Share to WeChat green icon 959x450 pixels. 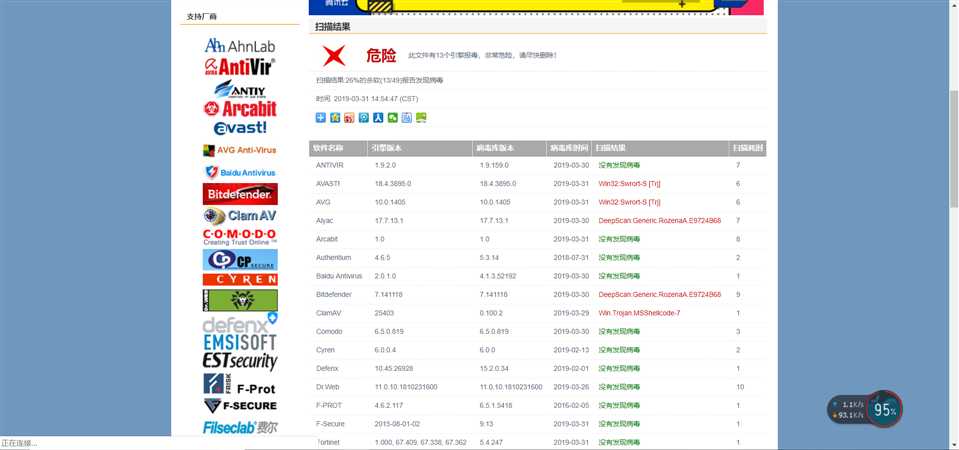(393, 117)
